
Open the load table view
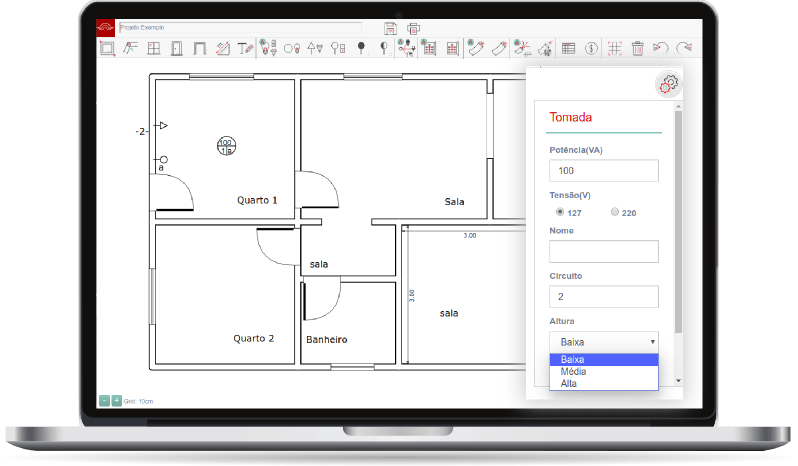(x=568, y=48)
